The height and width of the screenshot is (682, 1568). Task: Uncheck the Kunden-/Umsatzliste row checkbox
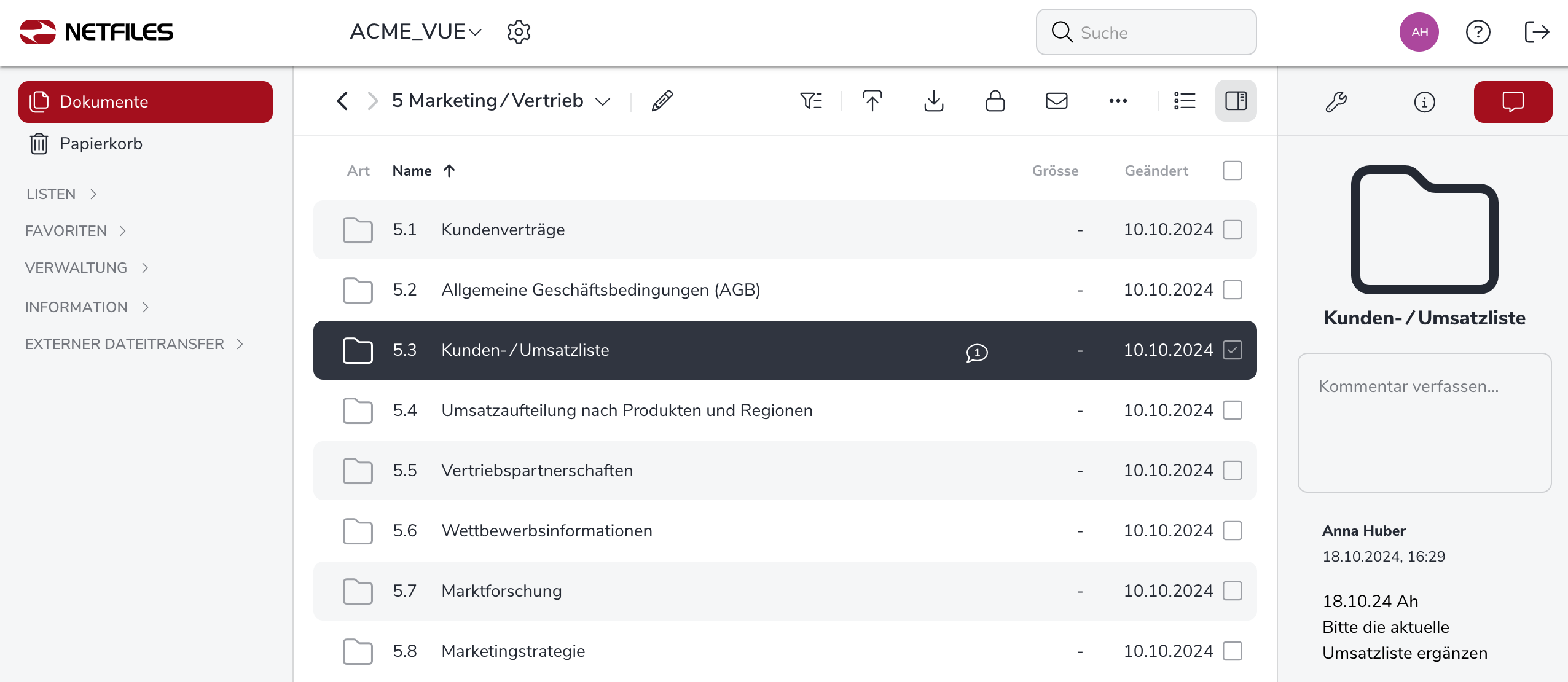coord(1232,350)
